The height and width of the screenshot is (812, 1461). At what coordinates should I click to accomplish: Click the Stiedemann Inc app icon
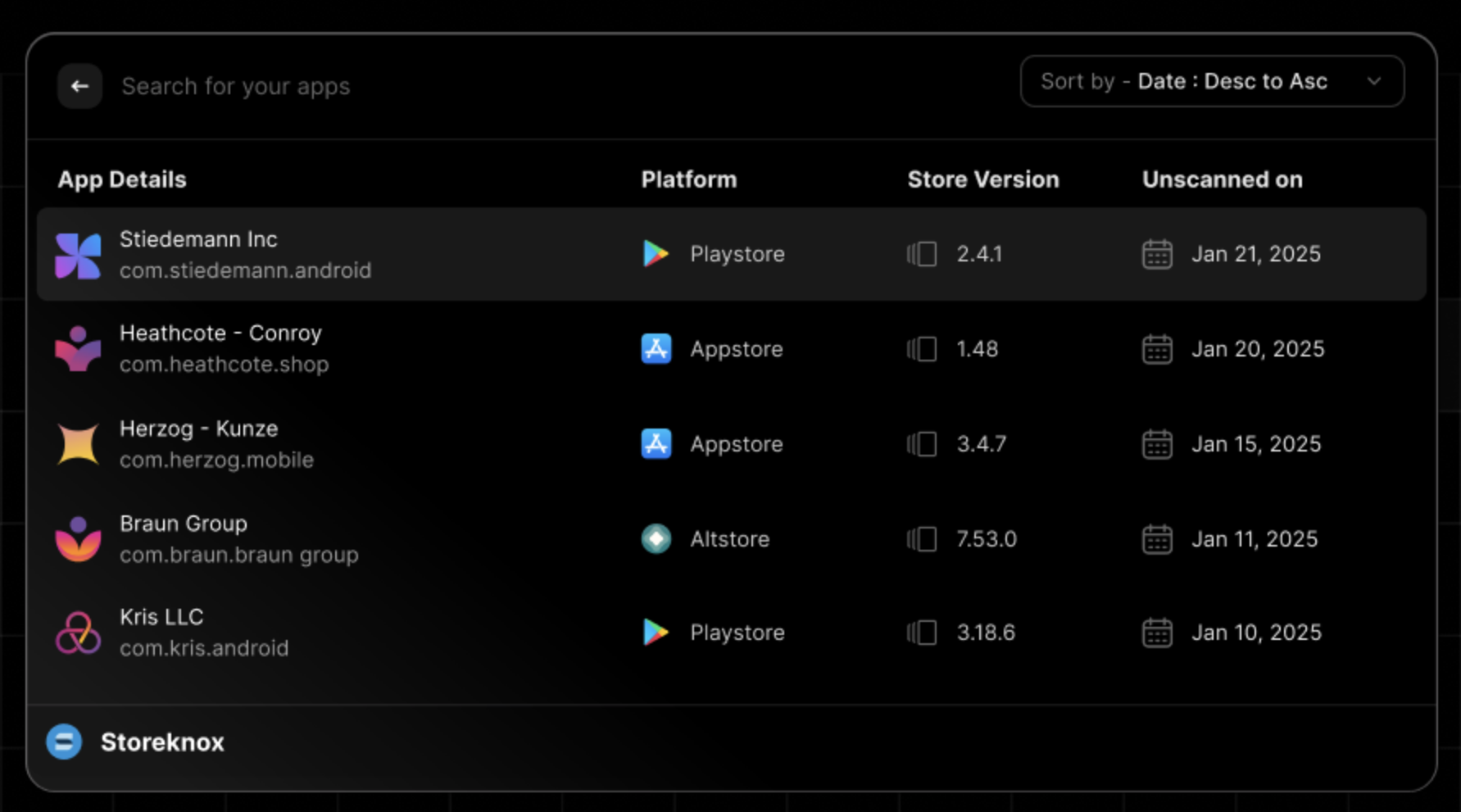[78, 256]
